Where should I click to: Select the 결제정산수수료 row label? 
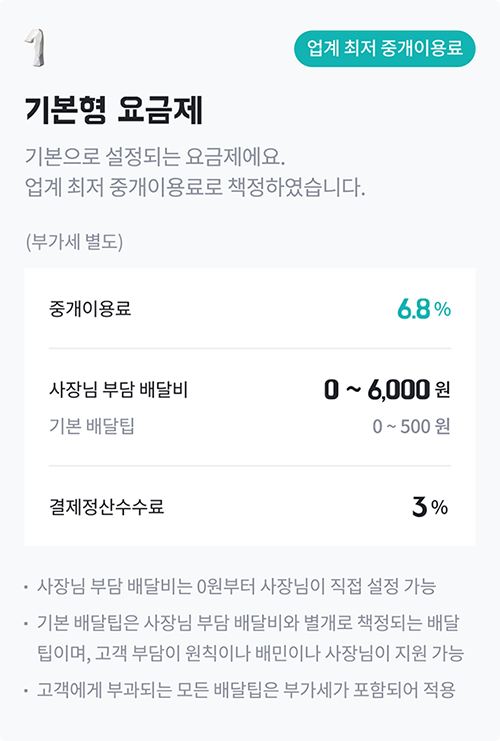107,507
